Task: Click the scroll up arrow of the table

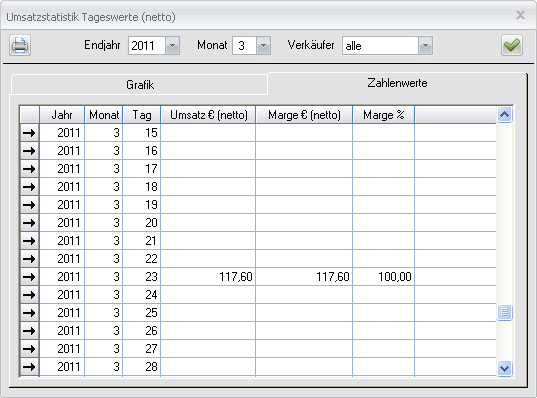Action: coord(504,114)
